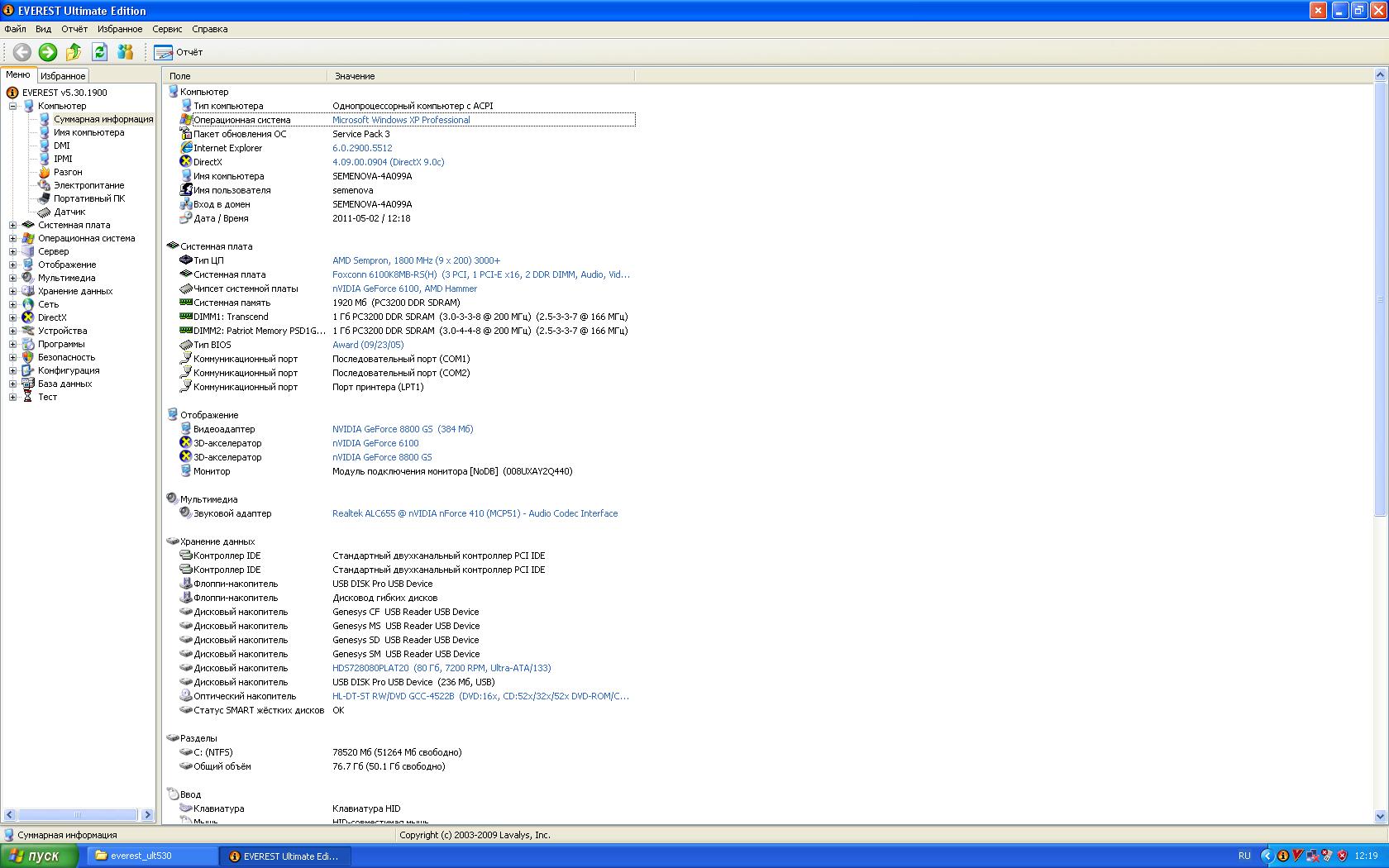The width and height of the screenshot is (1389, 868).
Task: Open the HDS728080PLAT20 disk drive link
Action: pos(442,668)
